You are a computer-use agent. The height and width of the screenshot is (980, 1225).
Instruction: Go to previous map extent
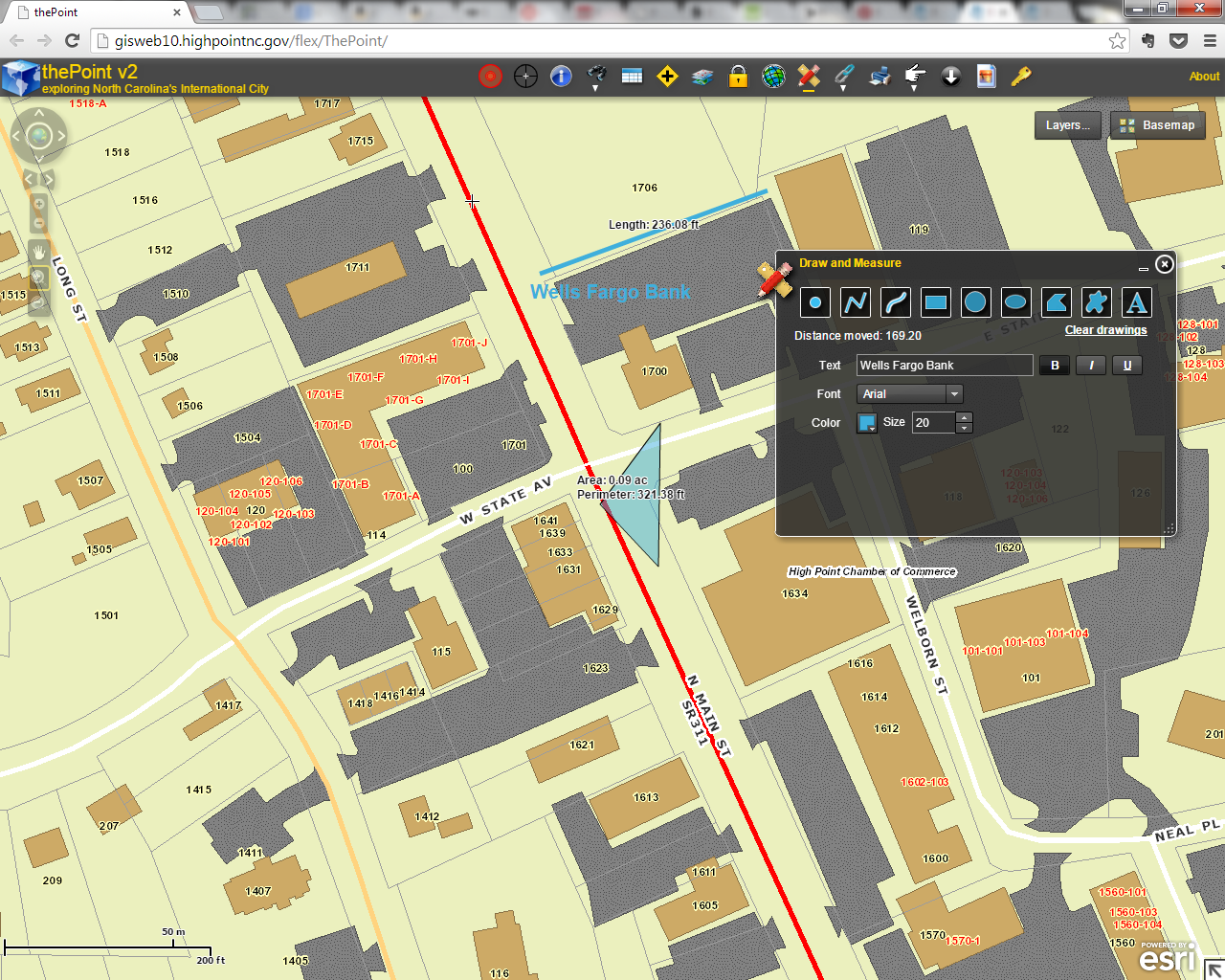click(x=29, y=179)
